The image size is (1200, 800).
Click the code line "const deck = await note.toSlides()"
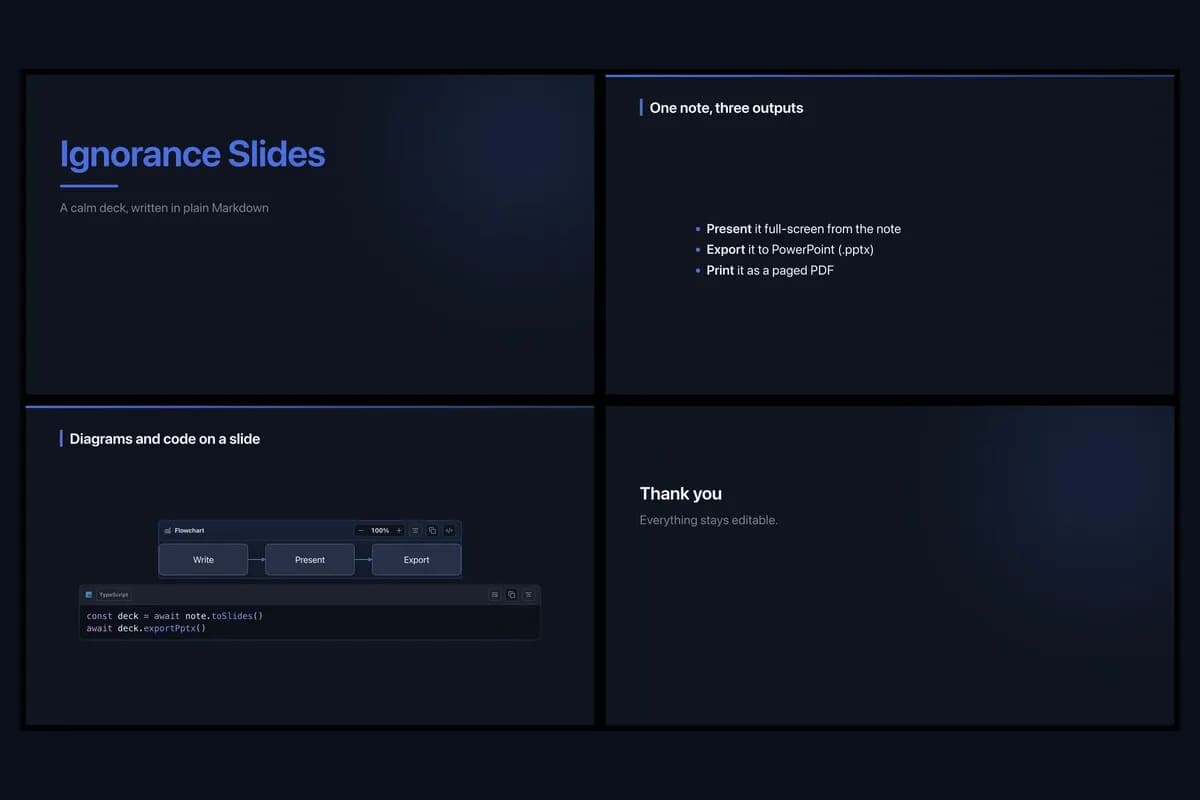(175, 616)
